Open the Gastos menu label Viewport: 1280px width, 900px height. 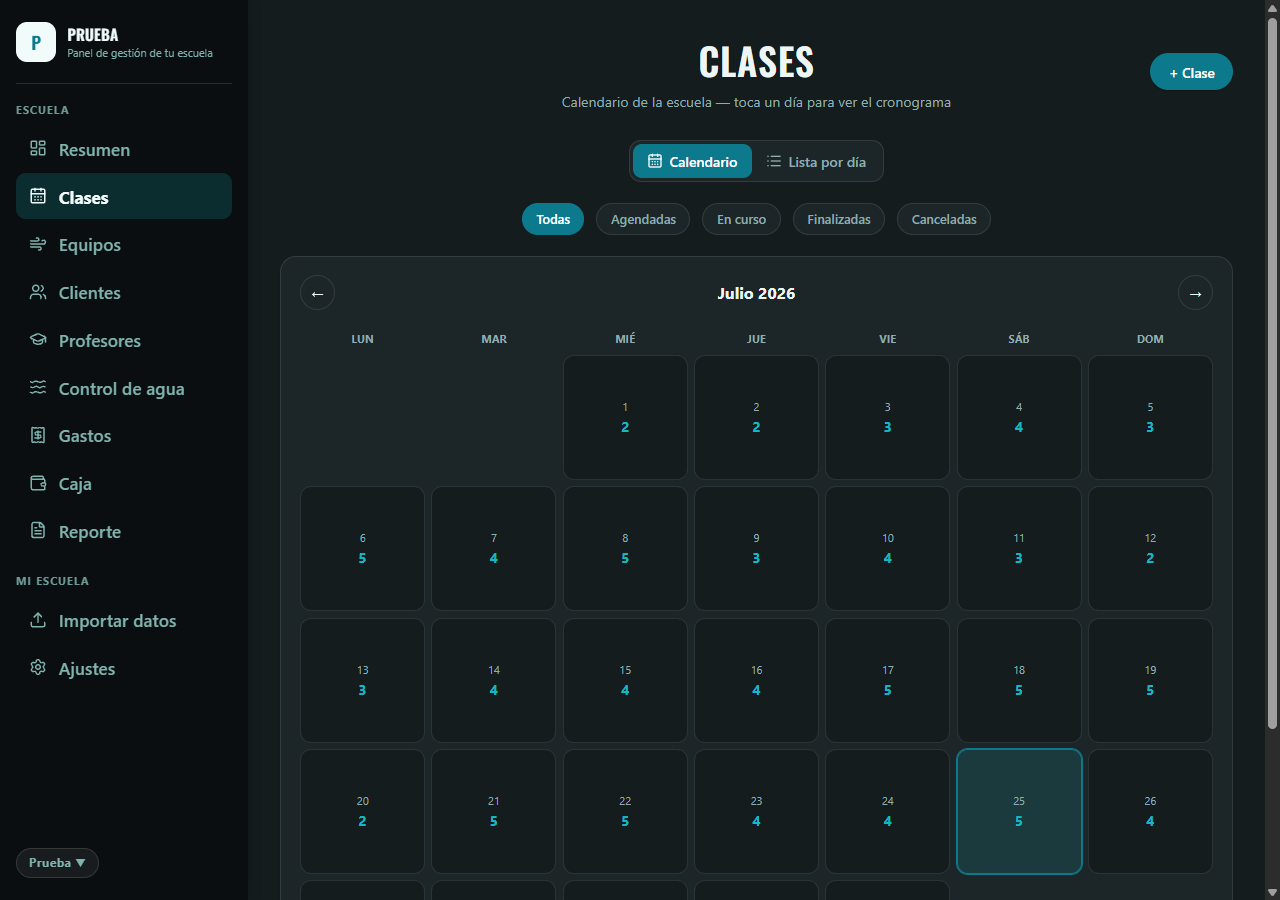85,436
